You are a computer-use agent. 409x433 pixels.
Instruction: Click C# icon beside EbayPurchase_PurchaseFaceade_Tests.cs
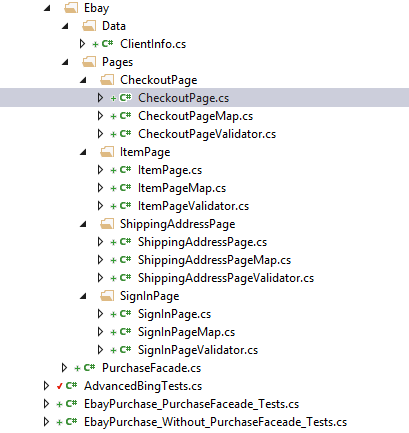[71, 404]
